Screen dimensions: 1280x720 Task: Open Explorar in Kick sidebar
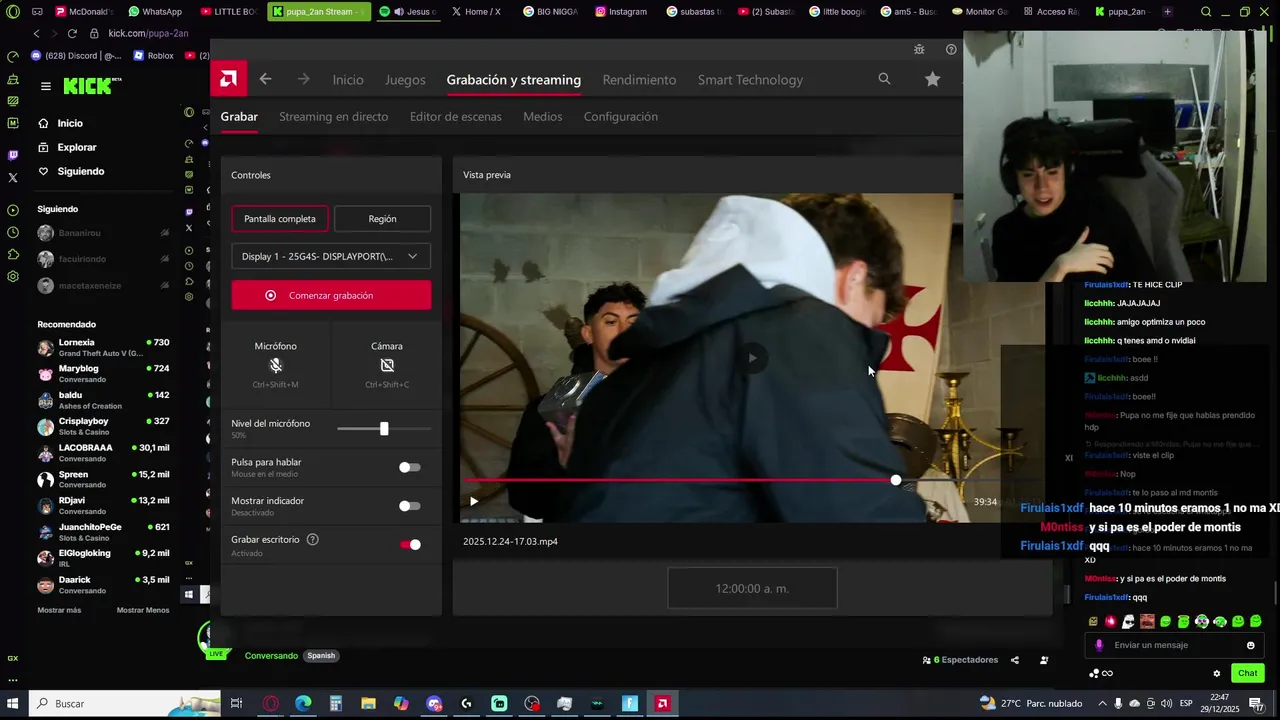tap(76, 147)
